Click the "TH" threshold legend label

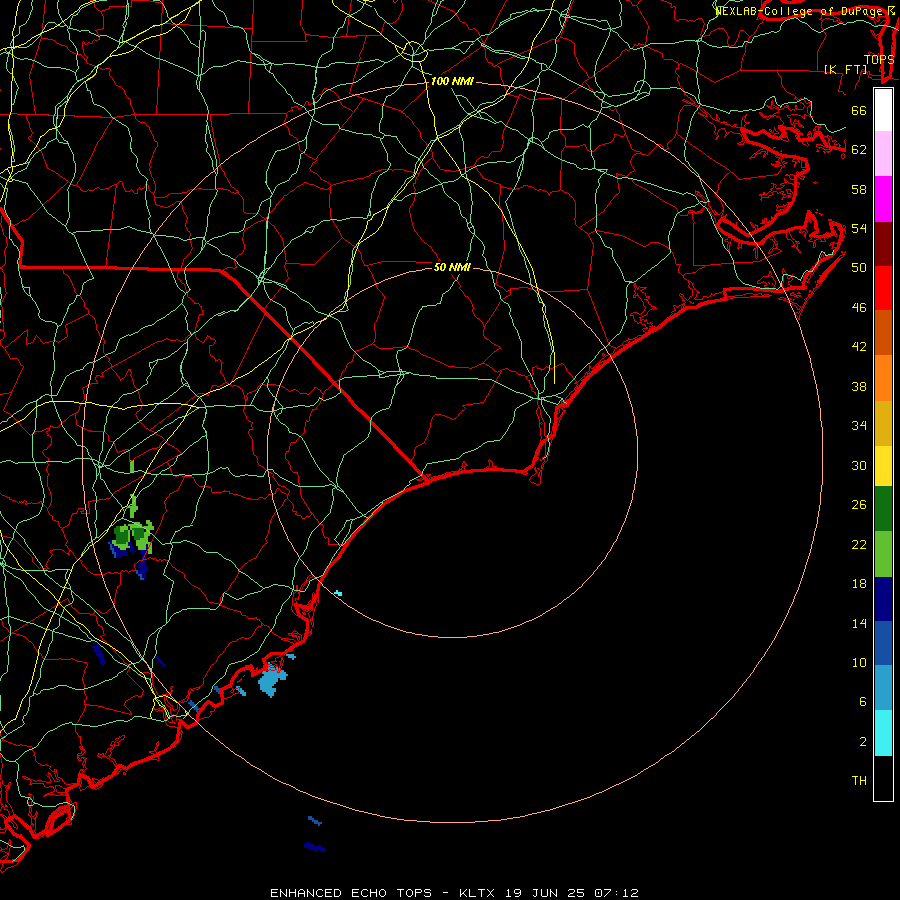pos(859,781)
